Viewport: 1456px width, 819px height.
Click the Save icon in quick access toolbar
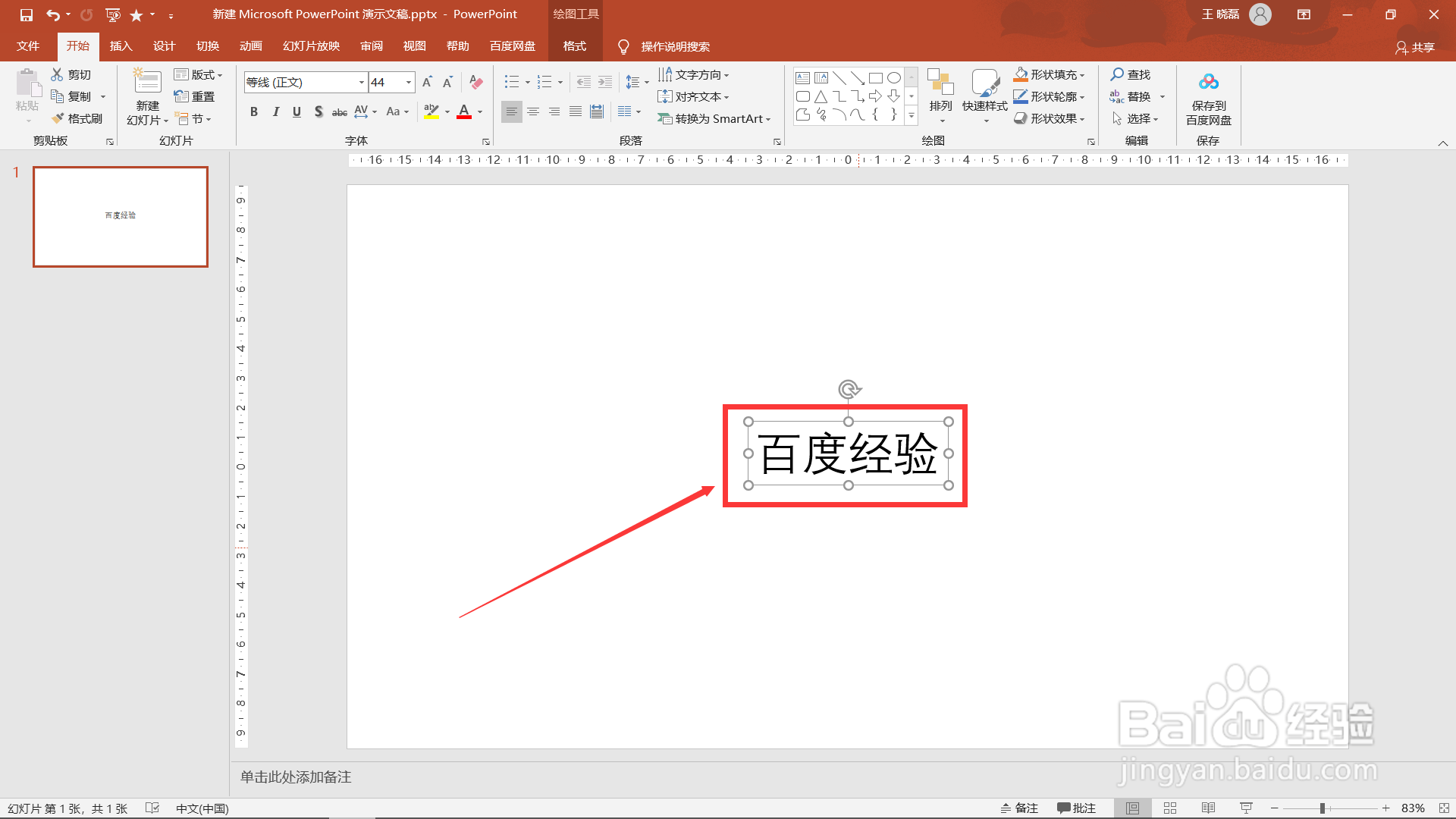point(27,14)
